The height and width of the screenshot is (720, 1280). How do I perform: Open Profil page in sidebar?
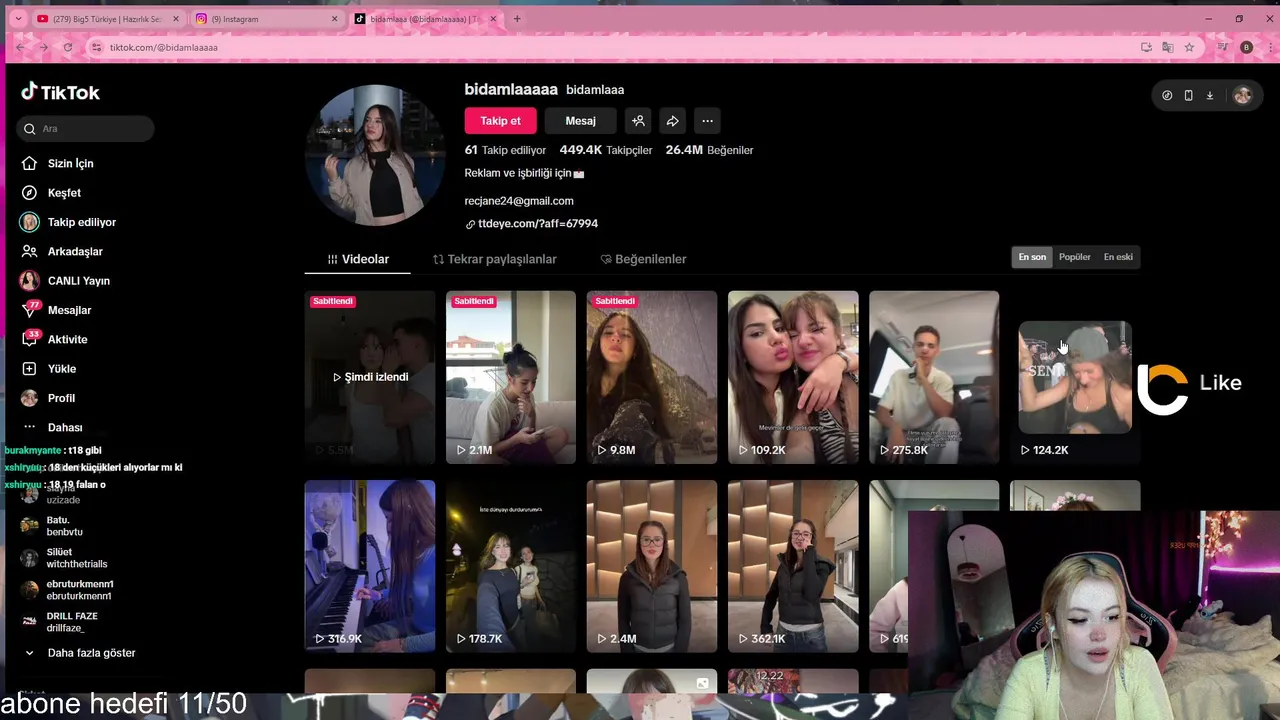click(x=48, y=398)
